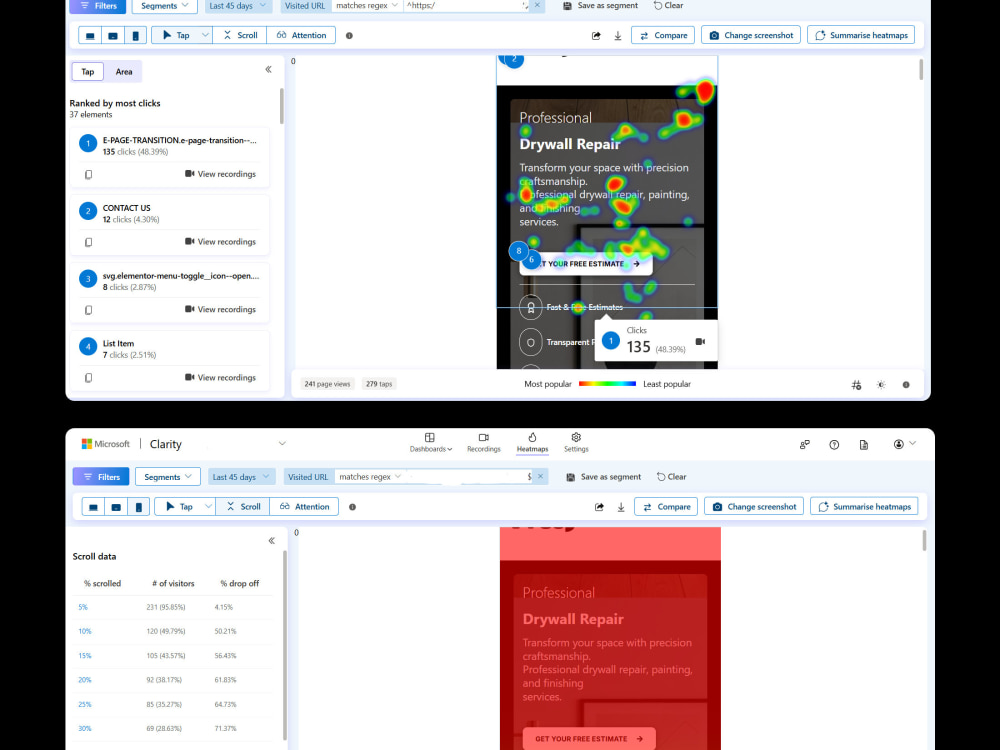This screenshot has height=750, width=1000.
Task: Select Tap heatmap type in top window
Action: pyautogui.click(x=175, y=36)
